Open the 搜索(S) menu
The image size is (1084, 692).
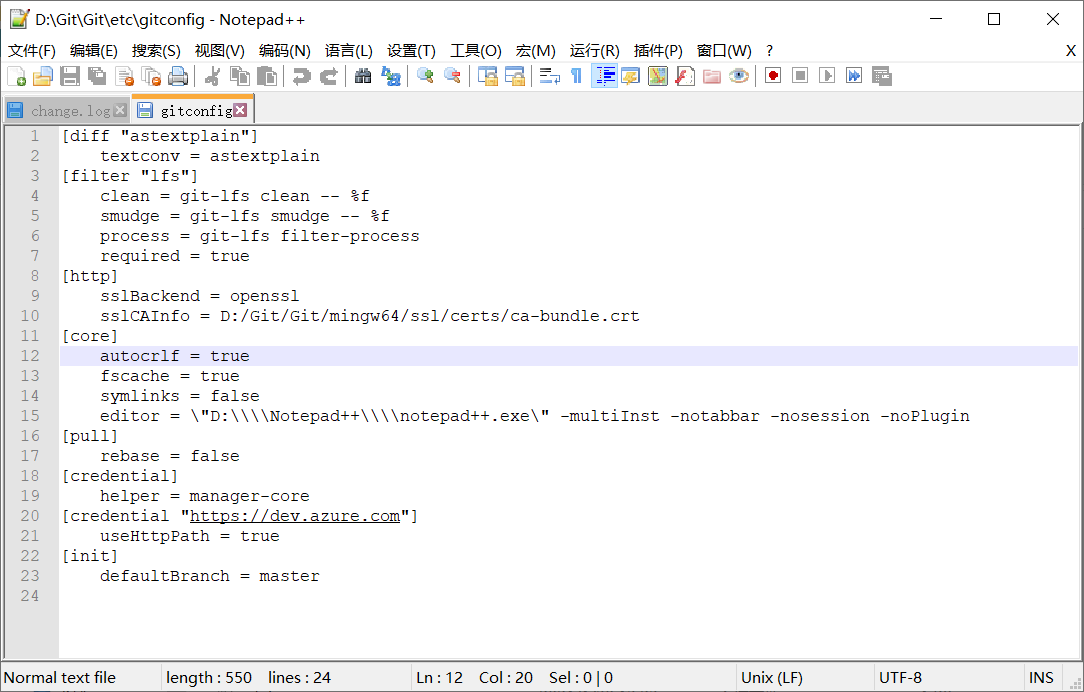click(156, 50)
